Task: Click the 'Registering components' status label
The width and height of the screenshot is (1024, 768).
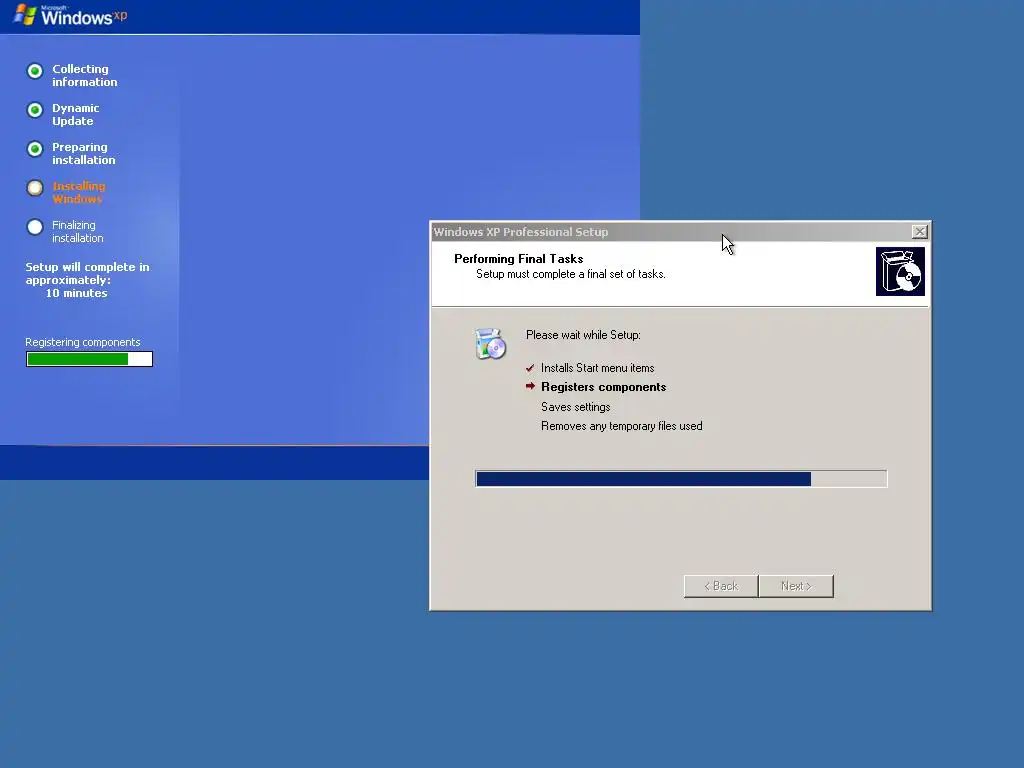Action: click(83, 342)
